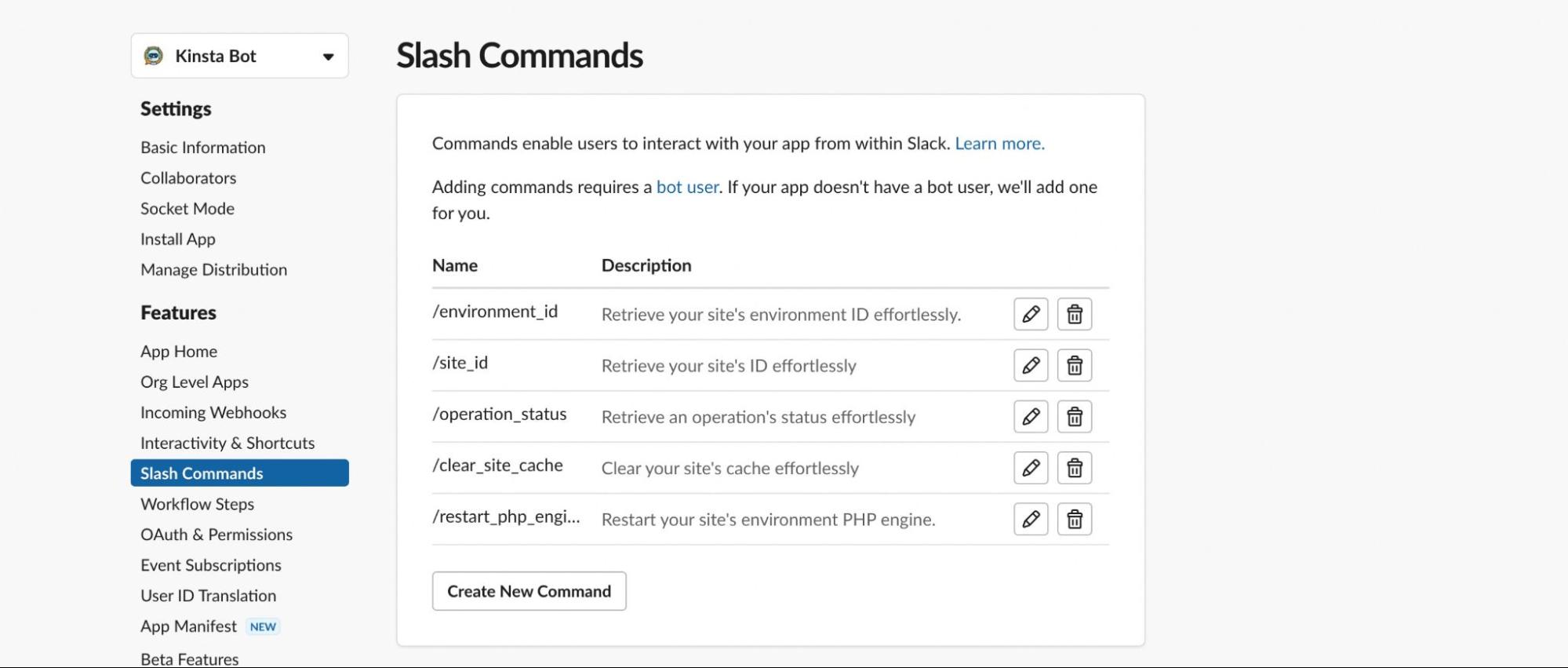Click the Kinsta Bot app avatar icon
Viewport: 1568px width, 668px height.
[154, 56]
